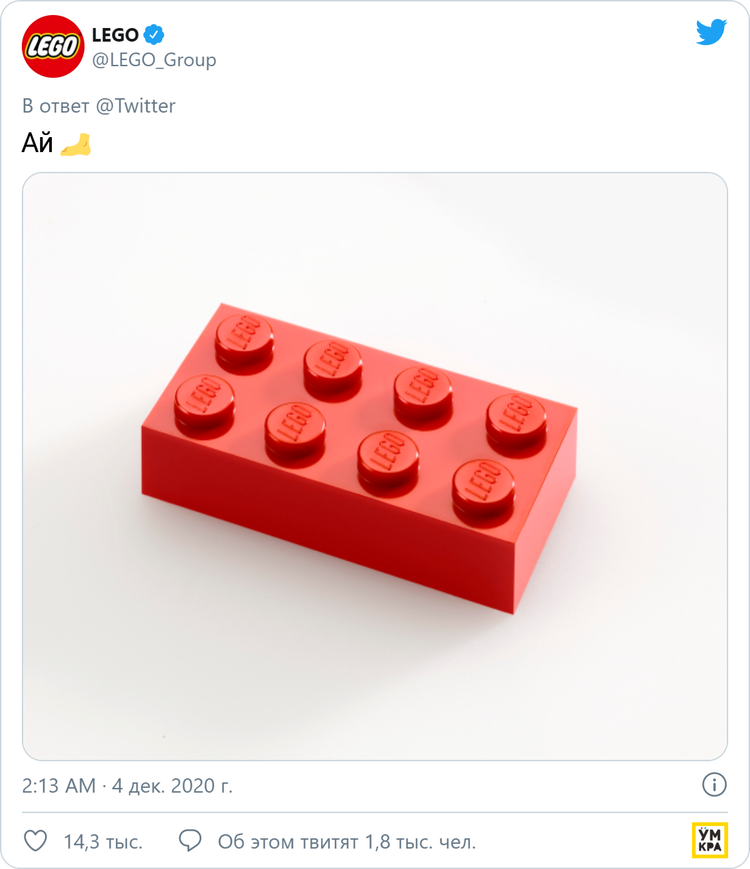Click the Twitter bird icon
Viewport: 750px width, 869px height.
[711, 31]
